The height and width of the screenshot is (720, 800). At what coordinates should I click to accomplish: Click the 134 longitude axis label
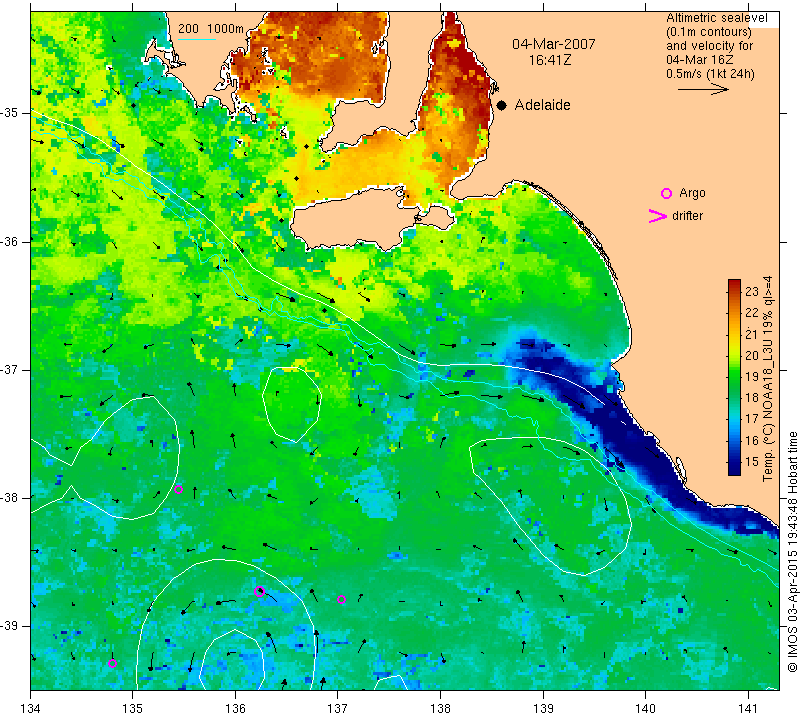pyautogui.click(x=31, y=709)
